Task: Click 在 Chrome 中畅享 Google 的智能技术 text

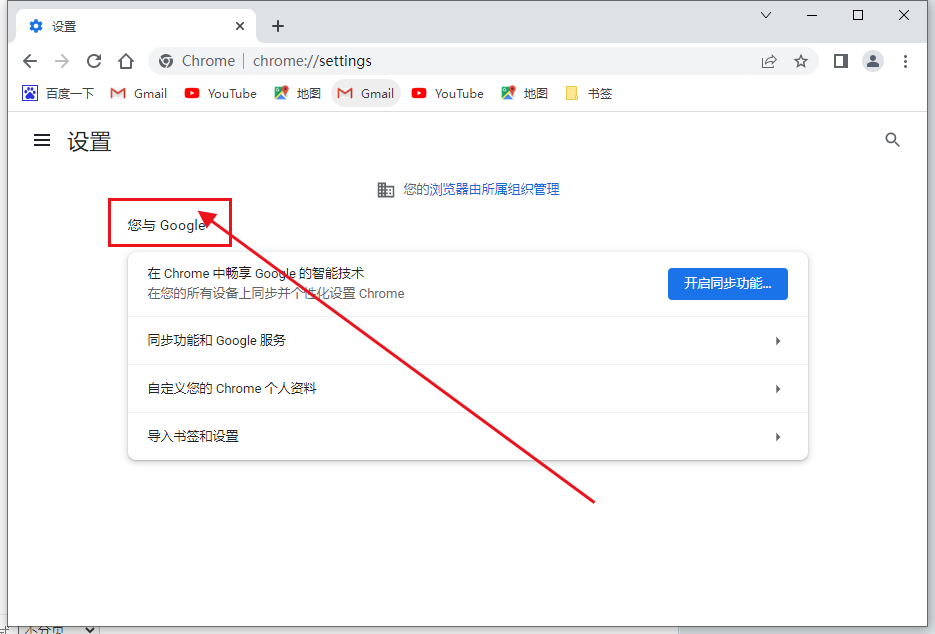Action: 255,273
